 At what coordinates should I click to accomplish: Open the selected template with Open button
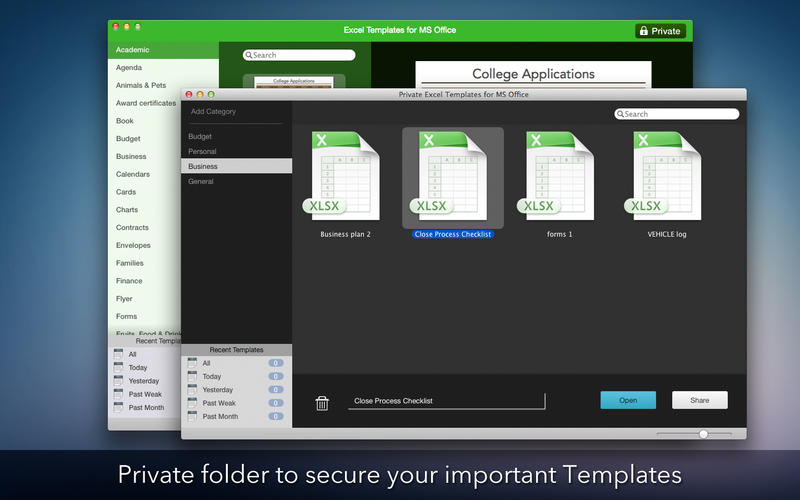coord(628,400)
